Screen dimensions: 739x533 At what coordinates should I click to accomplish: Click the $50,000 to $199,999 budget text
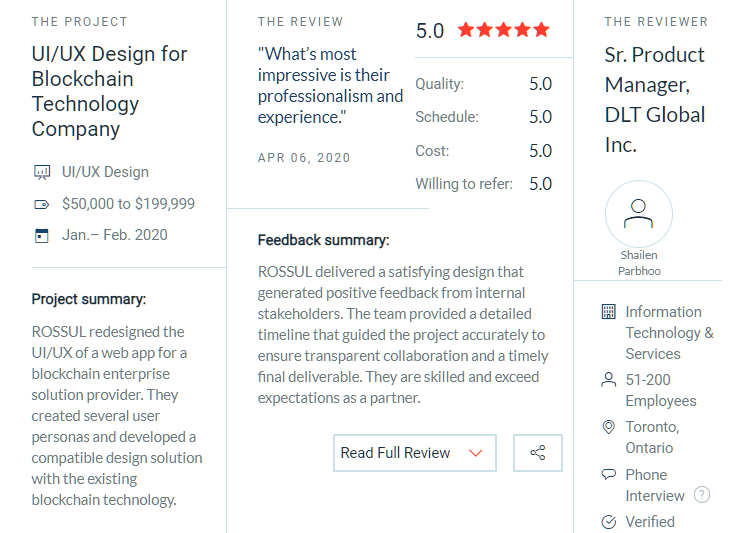[128, 204]
